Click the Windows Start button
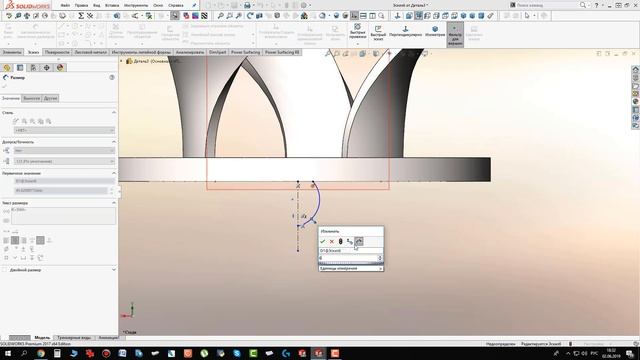The image size is (640, 360). pyautogui.click(x=7, y=353)
